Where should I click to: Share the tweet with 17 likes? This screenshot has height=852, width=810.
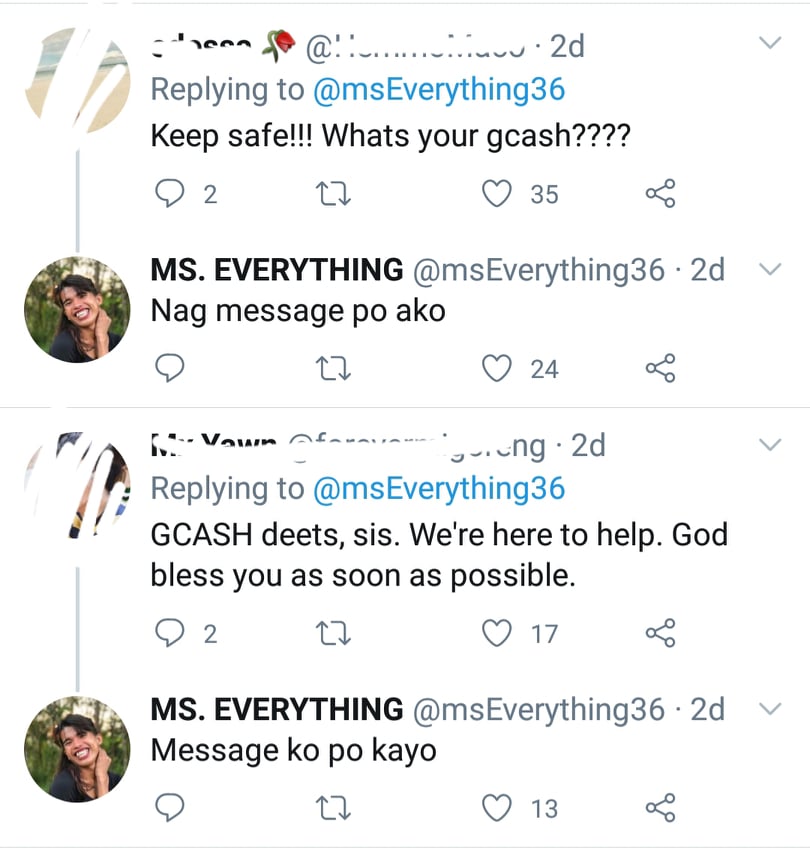click(660, 633)
